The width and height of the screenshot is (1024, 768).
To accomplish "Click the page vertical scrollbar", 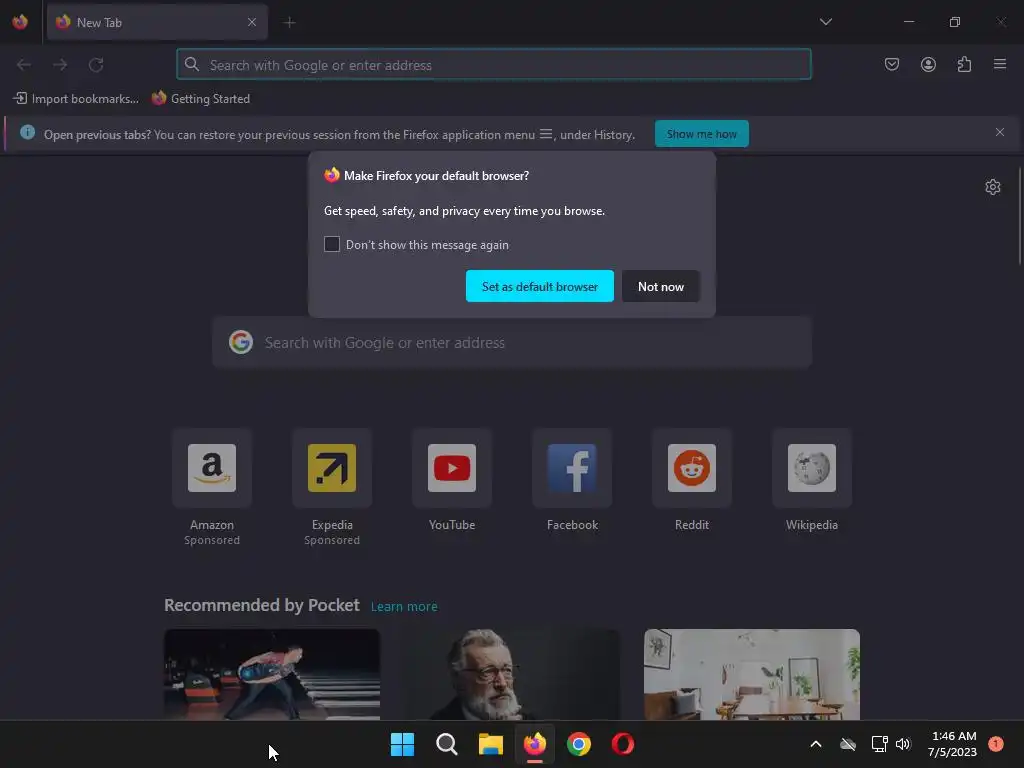I will click(1019, 216).
